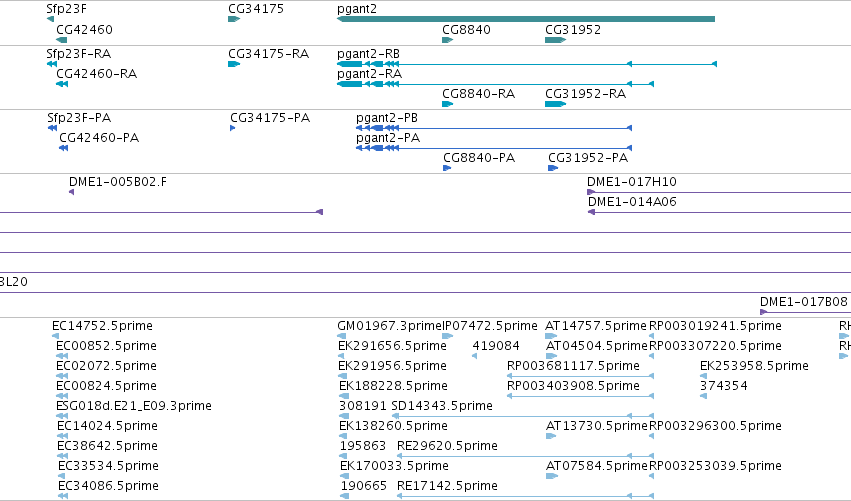This screenshot has width=851, height=501.
Task: Click the EC02072.5prime EST label
Action: (x=106, y=366)
